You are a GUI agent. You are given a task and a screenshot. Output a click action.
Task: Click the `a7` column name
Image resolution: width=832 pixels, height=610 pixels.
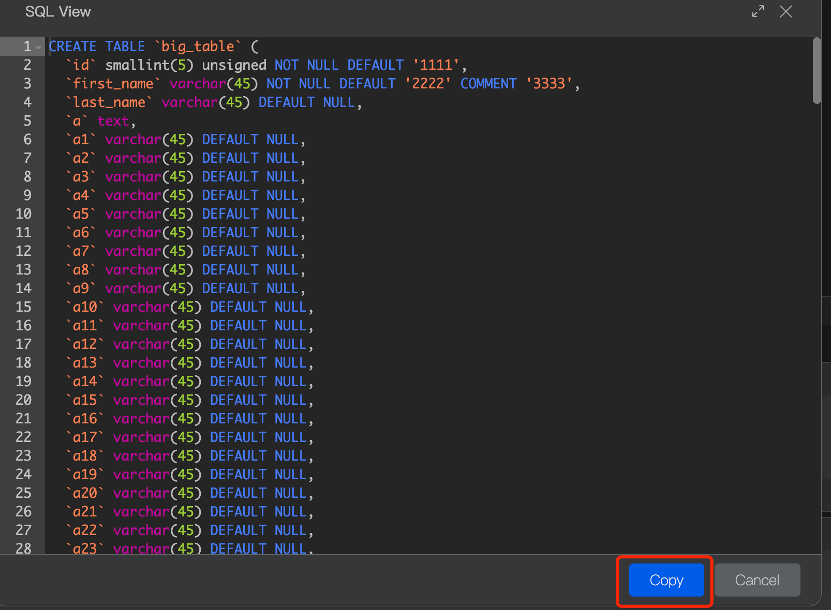tap(81, 251)
